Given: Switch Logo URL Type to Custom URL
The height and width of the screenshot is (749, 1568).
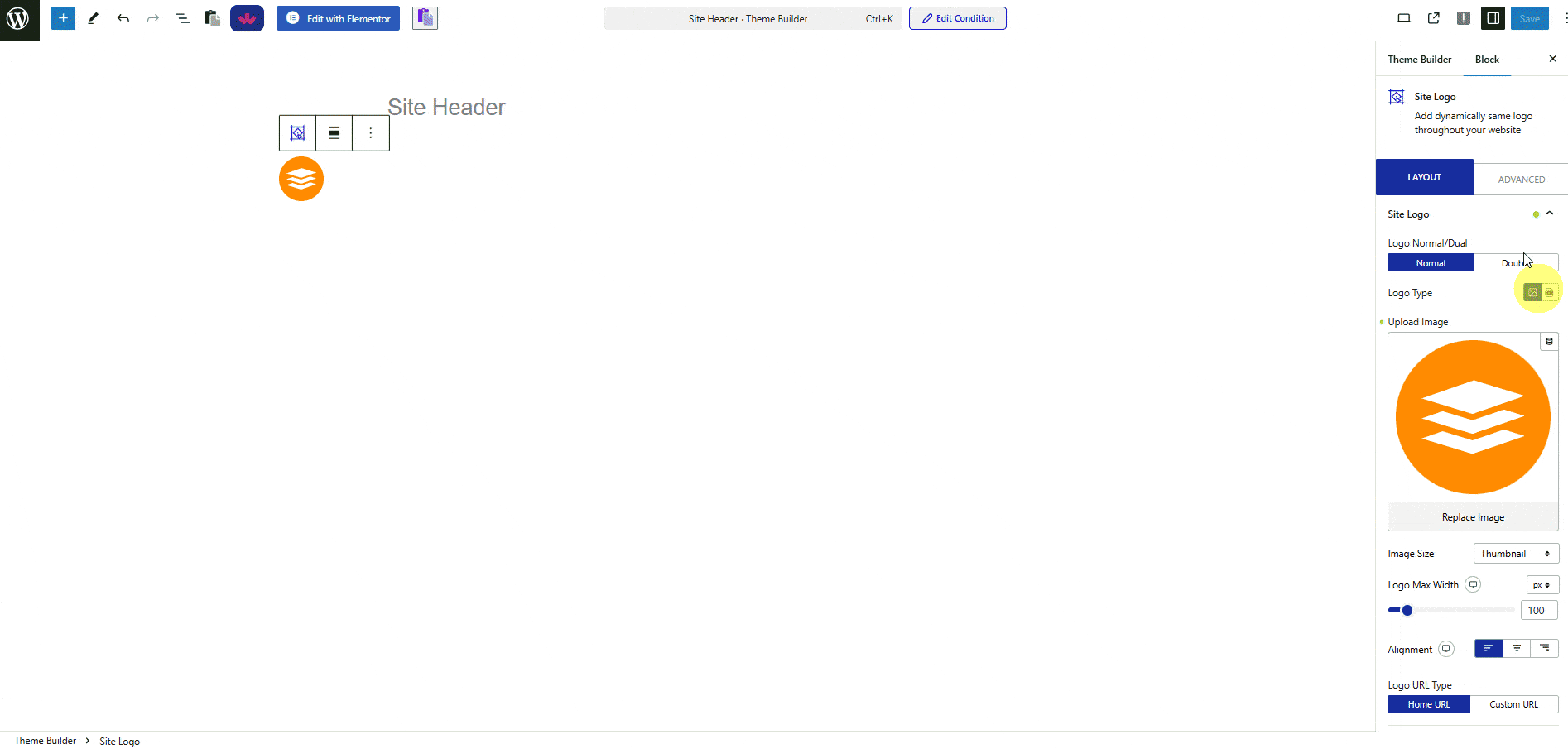Looking at the screenshot, I should [x=1513, y=704].
